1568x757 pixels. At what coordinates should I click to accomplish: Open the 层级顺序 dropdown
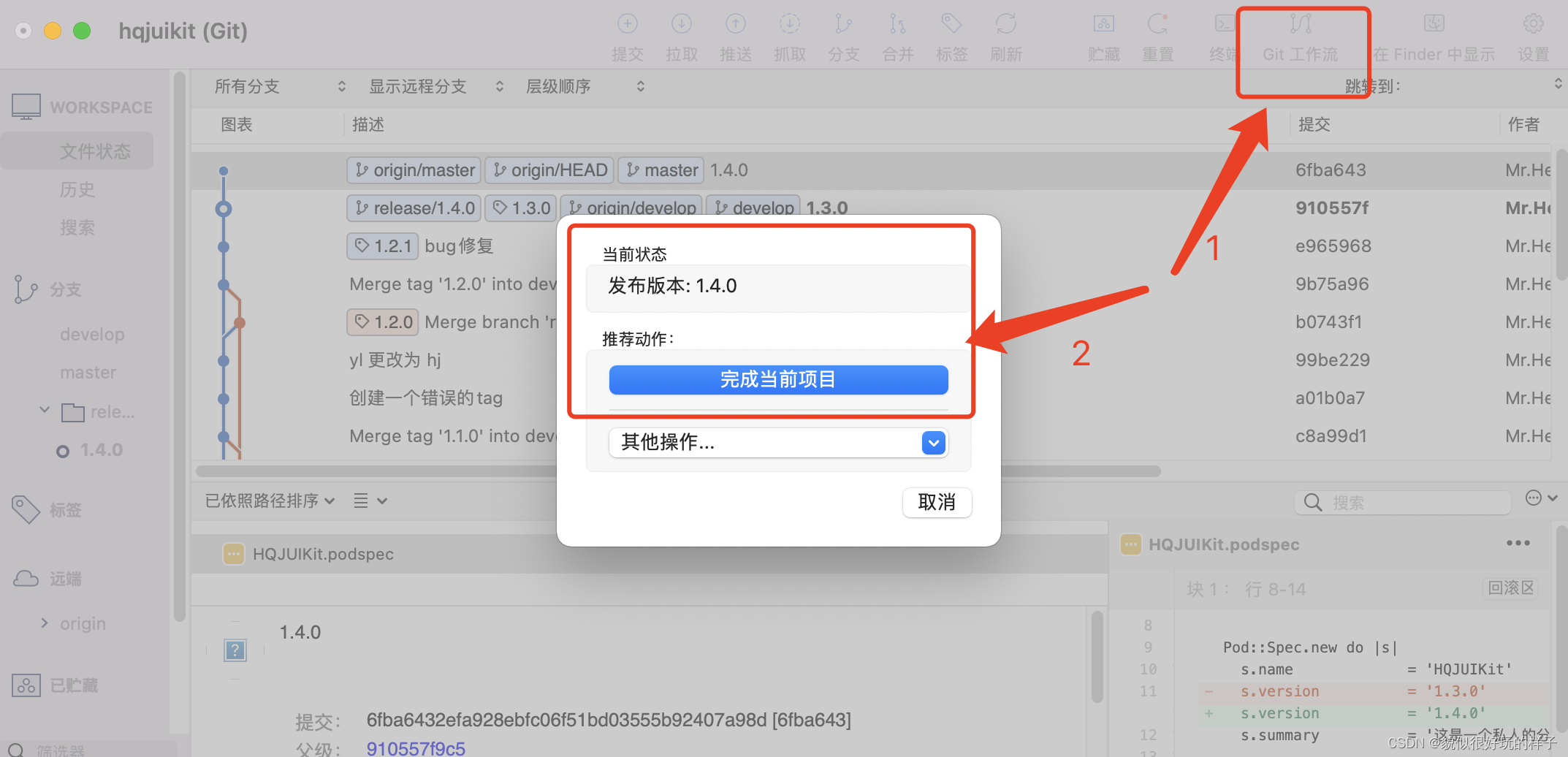click(x=585, y=87)
